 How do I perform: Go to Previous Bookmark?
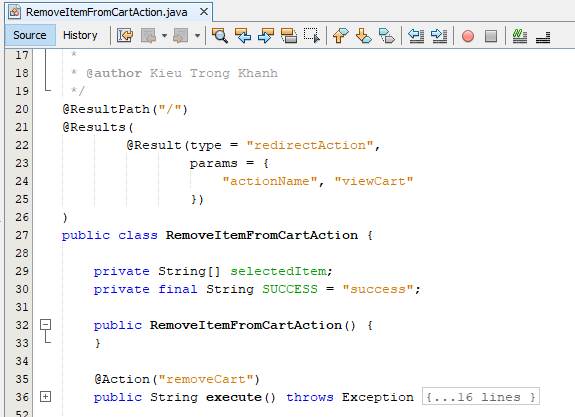point(340,36)
